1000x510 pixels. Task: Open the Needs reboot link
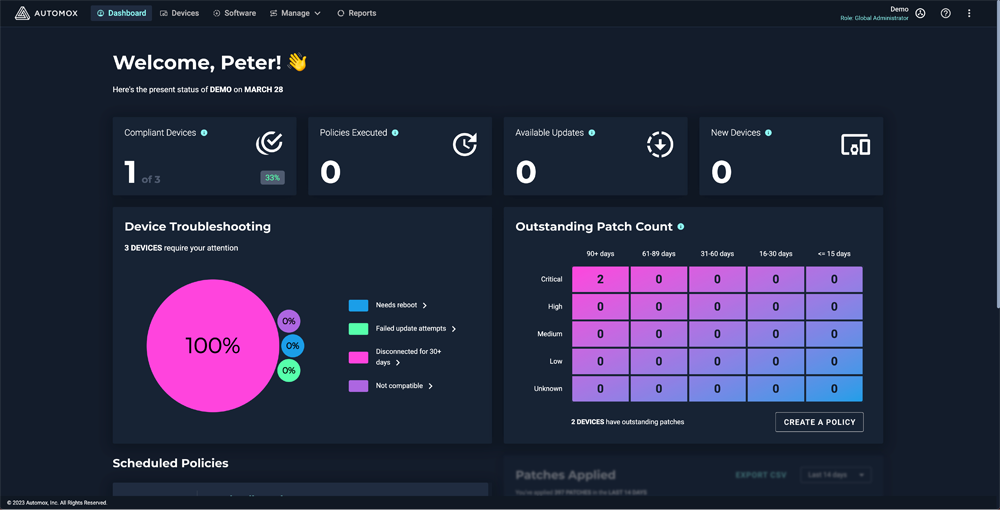[x=401, y=305]
